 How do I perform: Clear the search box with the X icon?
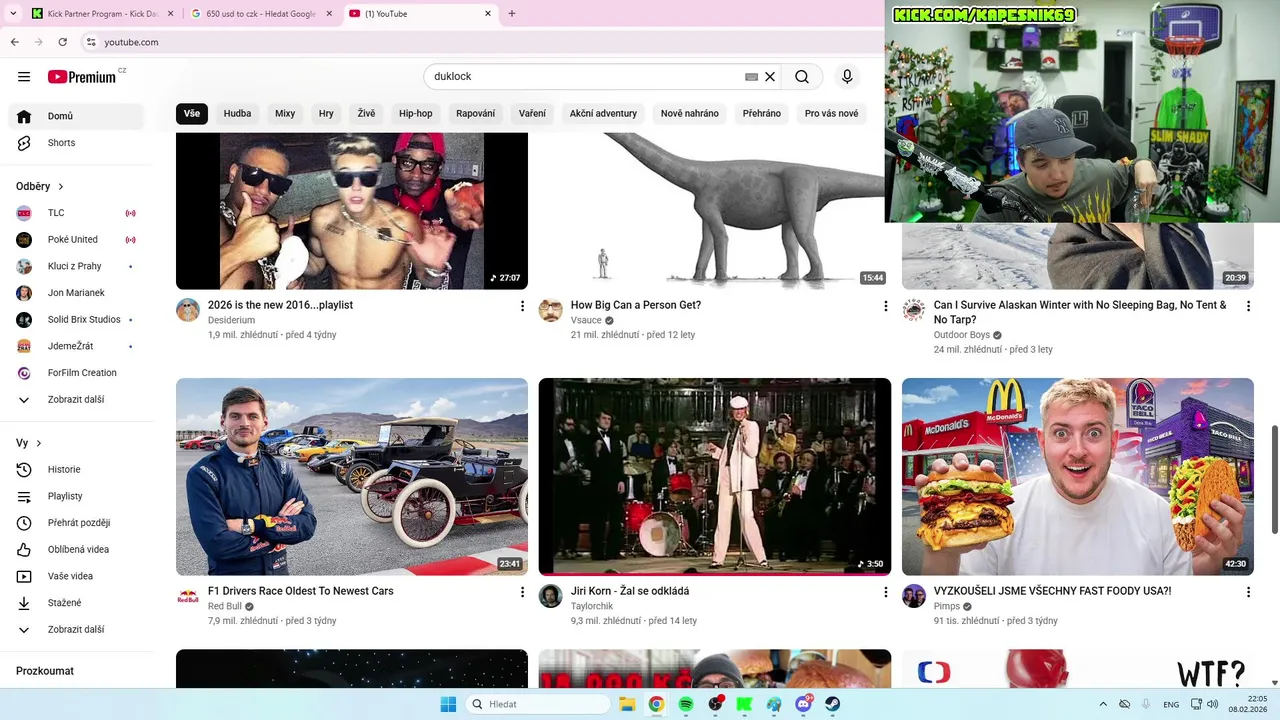click(770, 77)
